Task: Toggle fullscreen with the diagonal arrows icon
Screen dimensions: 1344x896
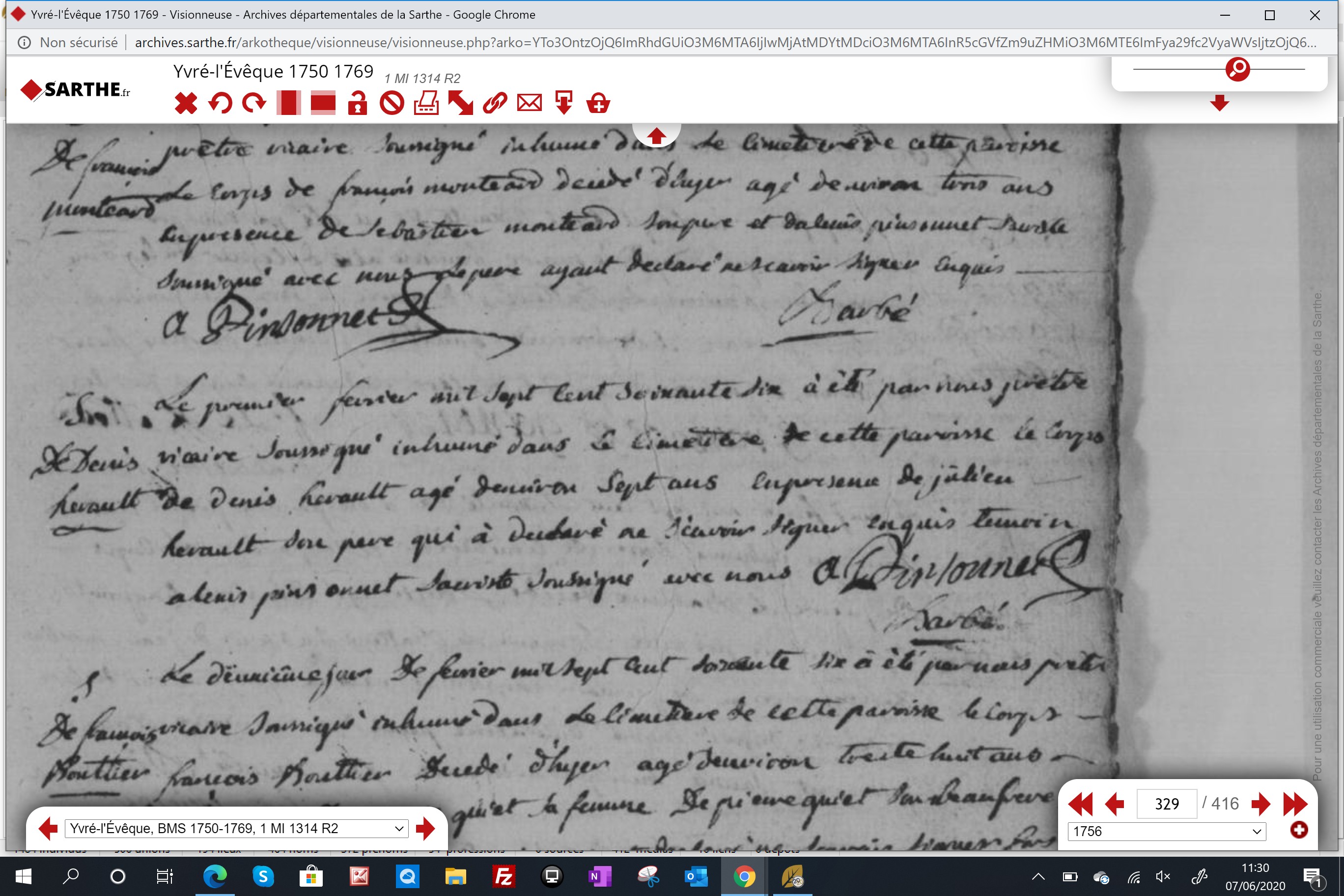Action: coord(461,104)
